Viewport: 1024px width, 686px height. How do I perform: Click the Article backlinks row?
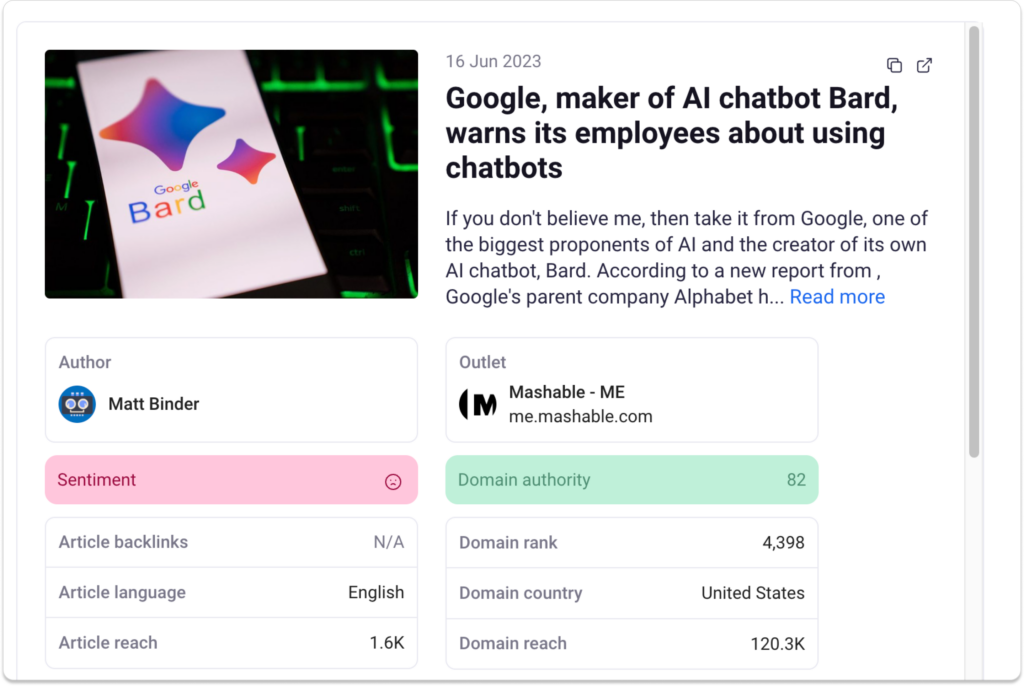(231, 542)
